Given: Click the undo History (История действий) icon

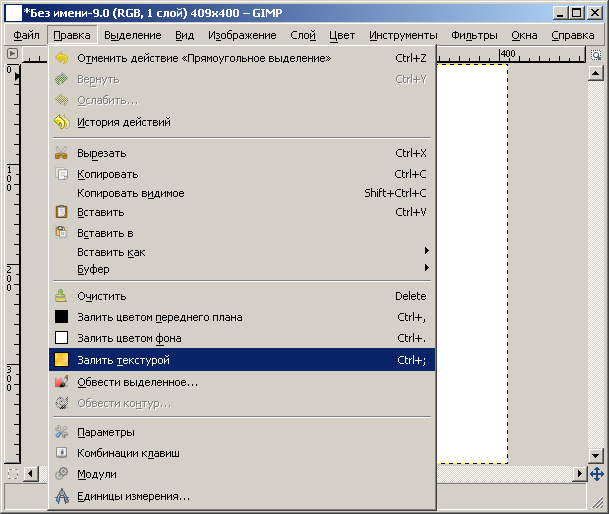Looking at the screenshot, I should tap(61, 122).
